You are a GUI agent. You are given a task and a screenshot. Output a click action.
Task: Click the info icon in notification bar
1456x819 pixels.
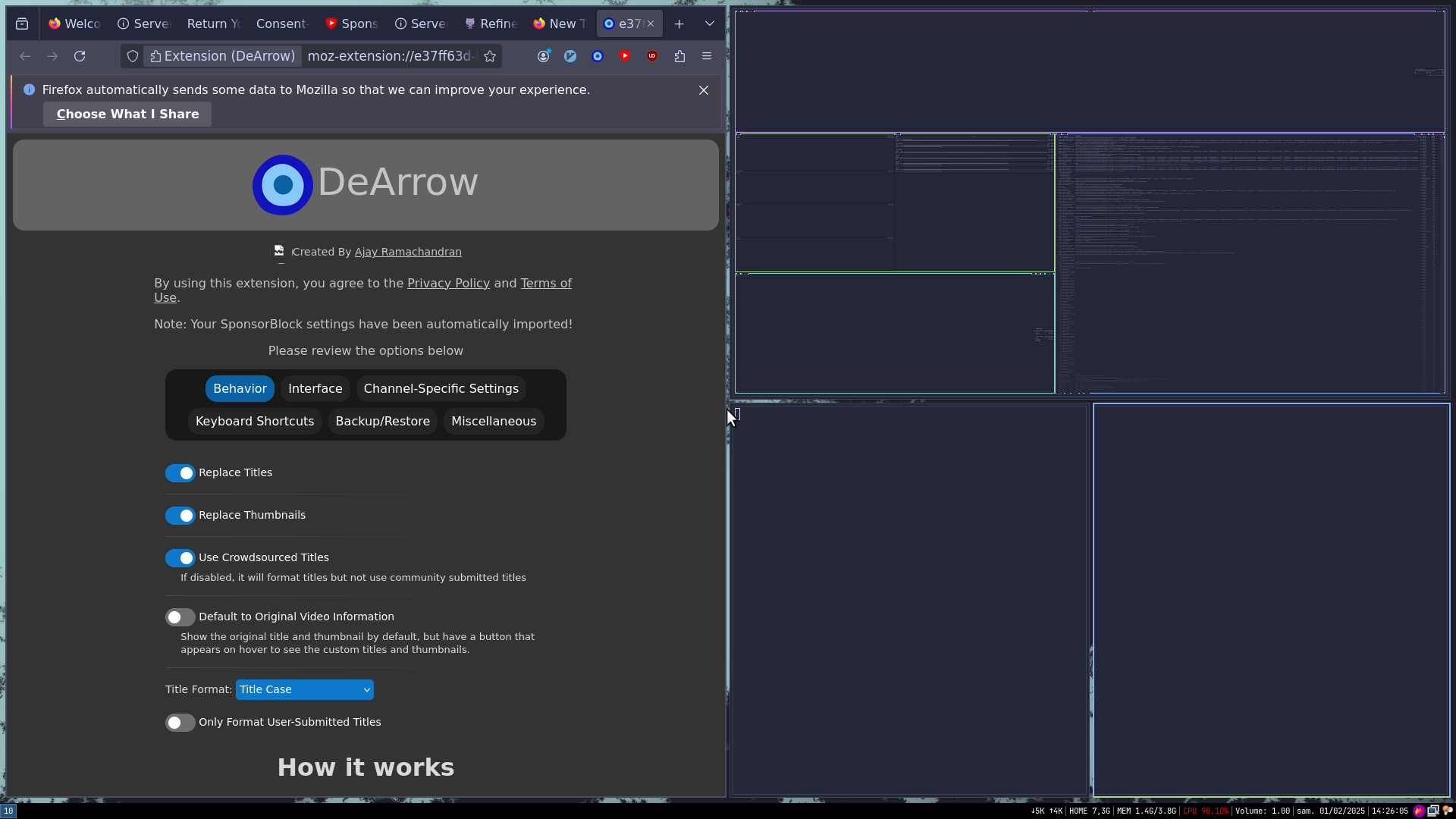pos(29,89)
